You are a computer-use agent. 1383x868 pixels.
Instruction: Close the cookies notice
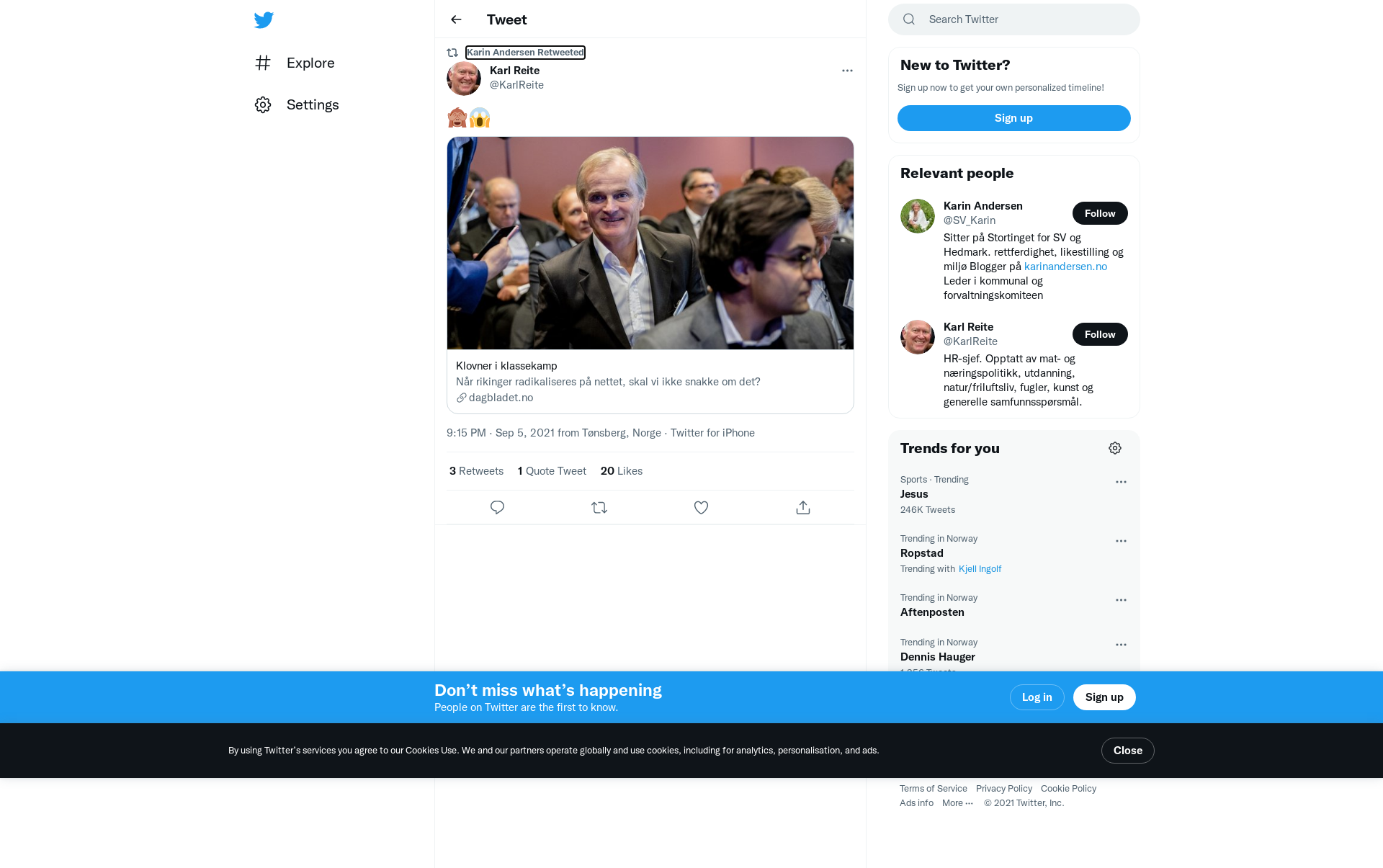tap(1127, 751)
